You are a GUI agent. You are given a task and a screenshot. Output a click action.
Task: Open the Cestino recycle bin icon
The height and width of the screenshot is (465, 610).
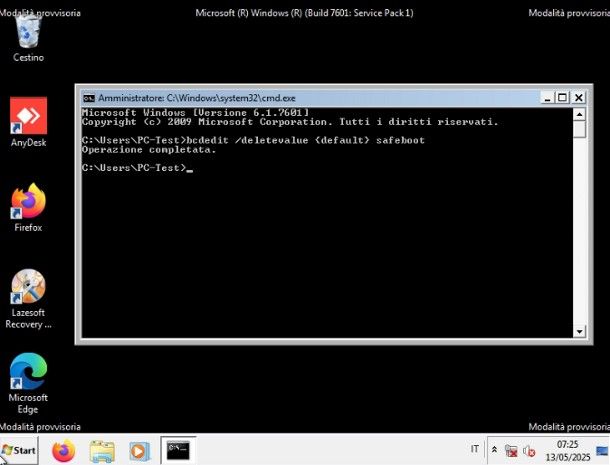pyautogui.click(x=28, y=38)
